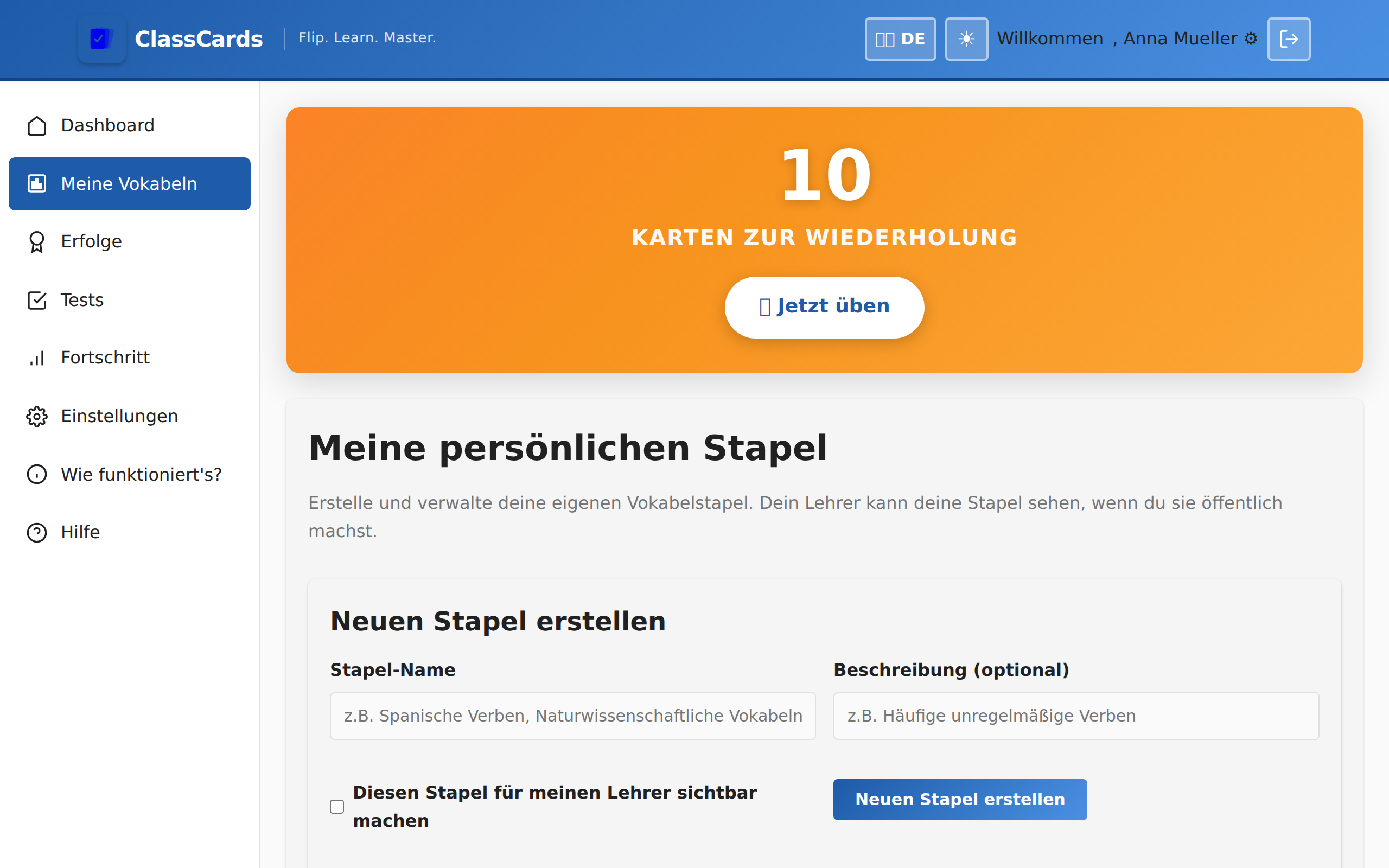This screenshot has width=1389, height=868.
Task: Go to the Fortschritt page
Action: (x=105, y=358)
